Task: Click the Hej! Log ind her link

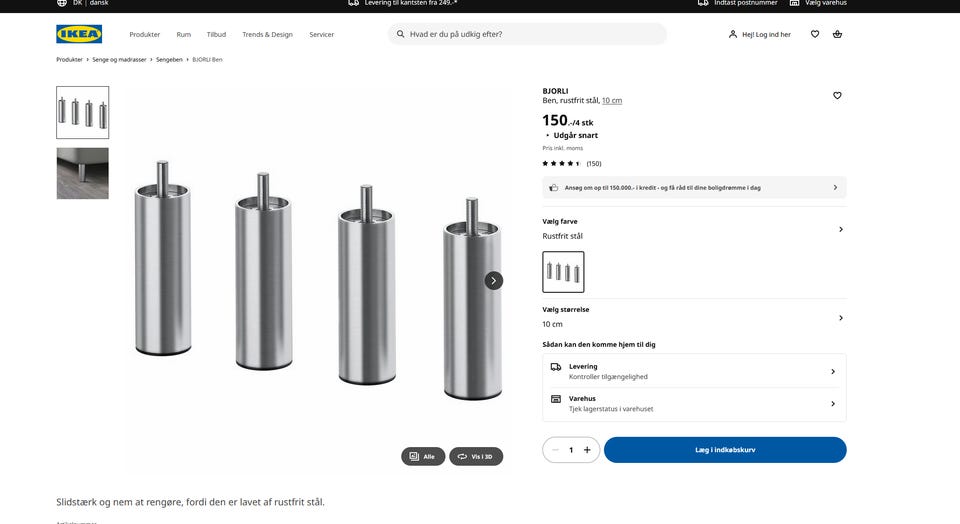Action: point(760,34)
